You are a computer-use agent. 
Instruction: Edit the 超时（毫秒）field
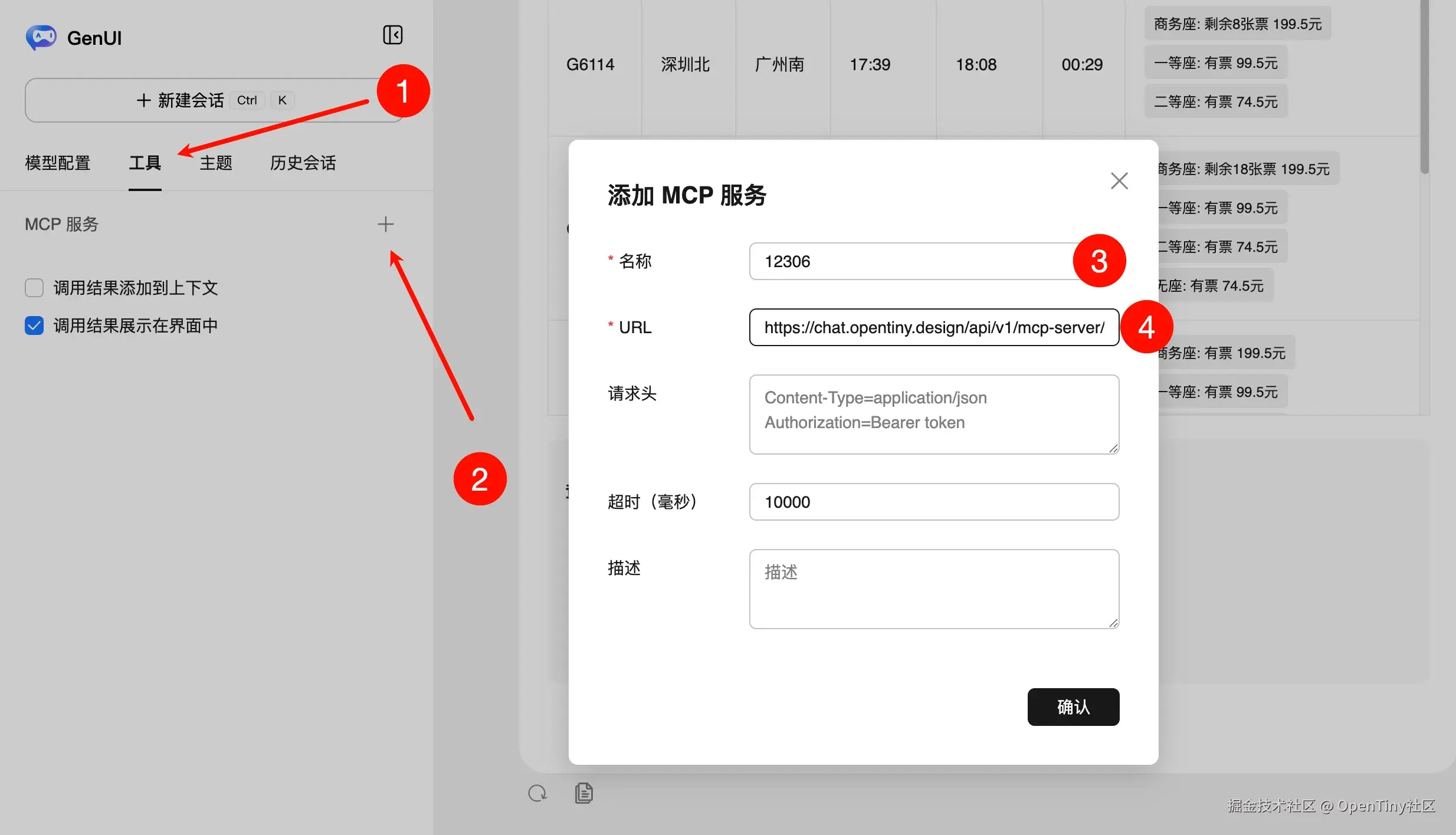933,502
